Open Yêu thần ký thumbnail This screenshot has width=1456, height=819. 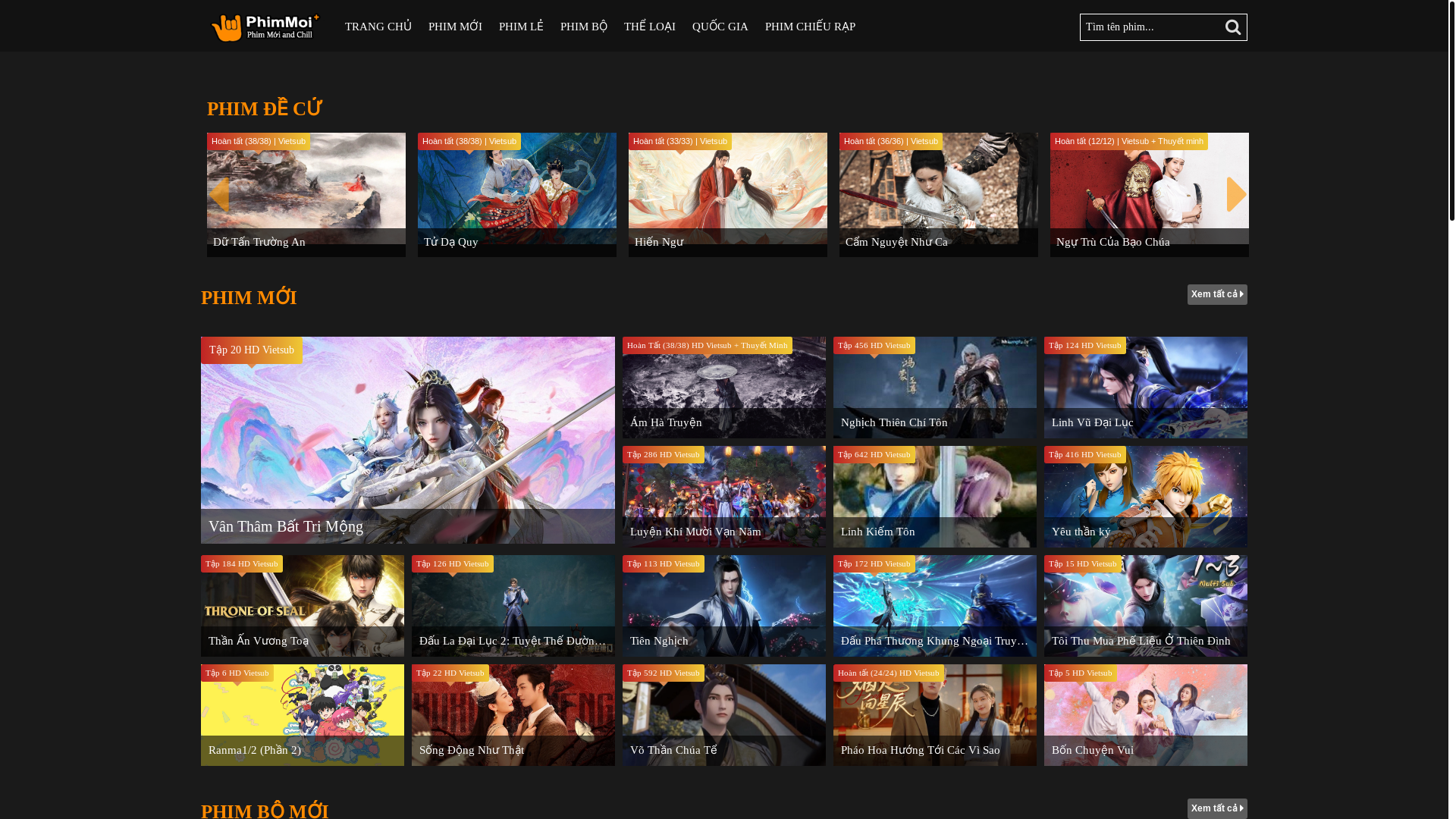pos(1146,497)
